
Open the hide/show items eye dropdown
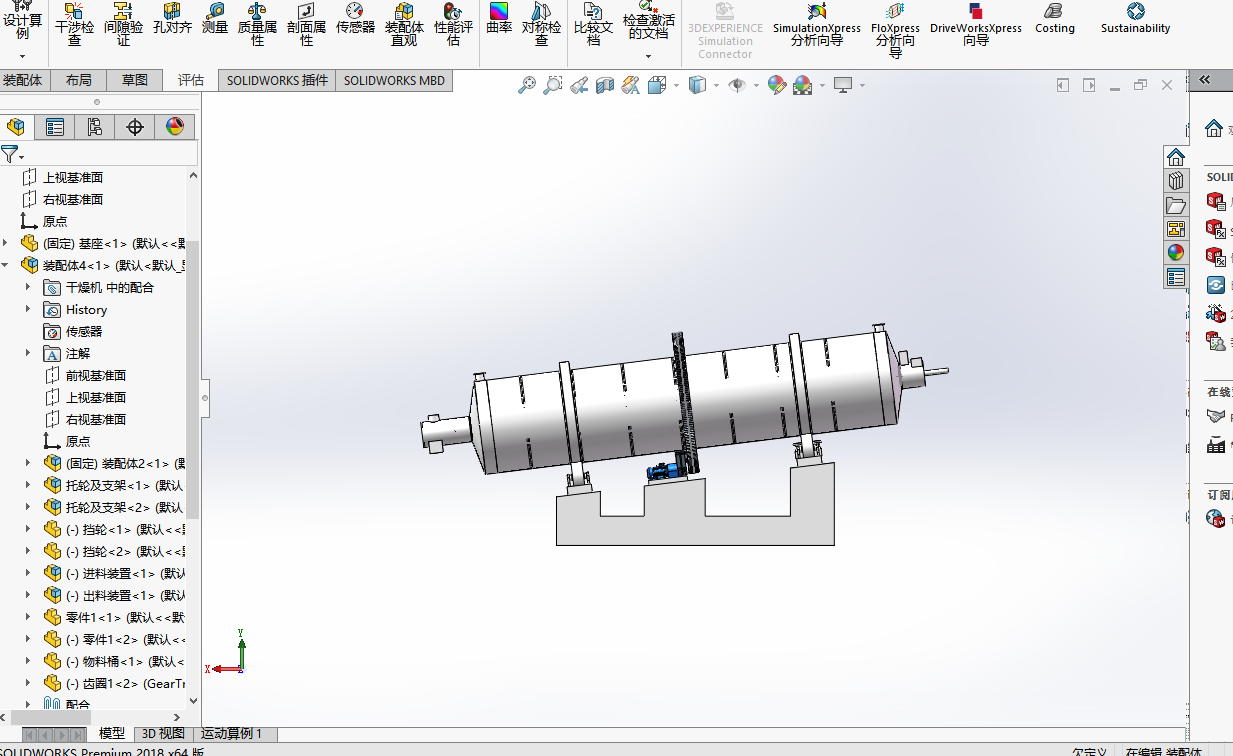pos(741,86)
